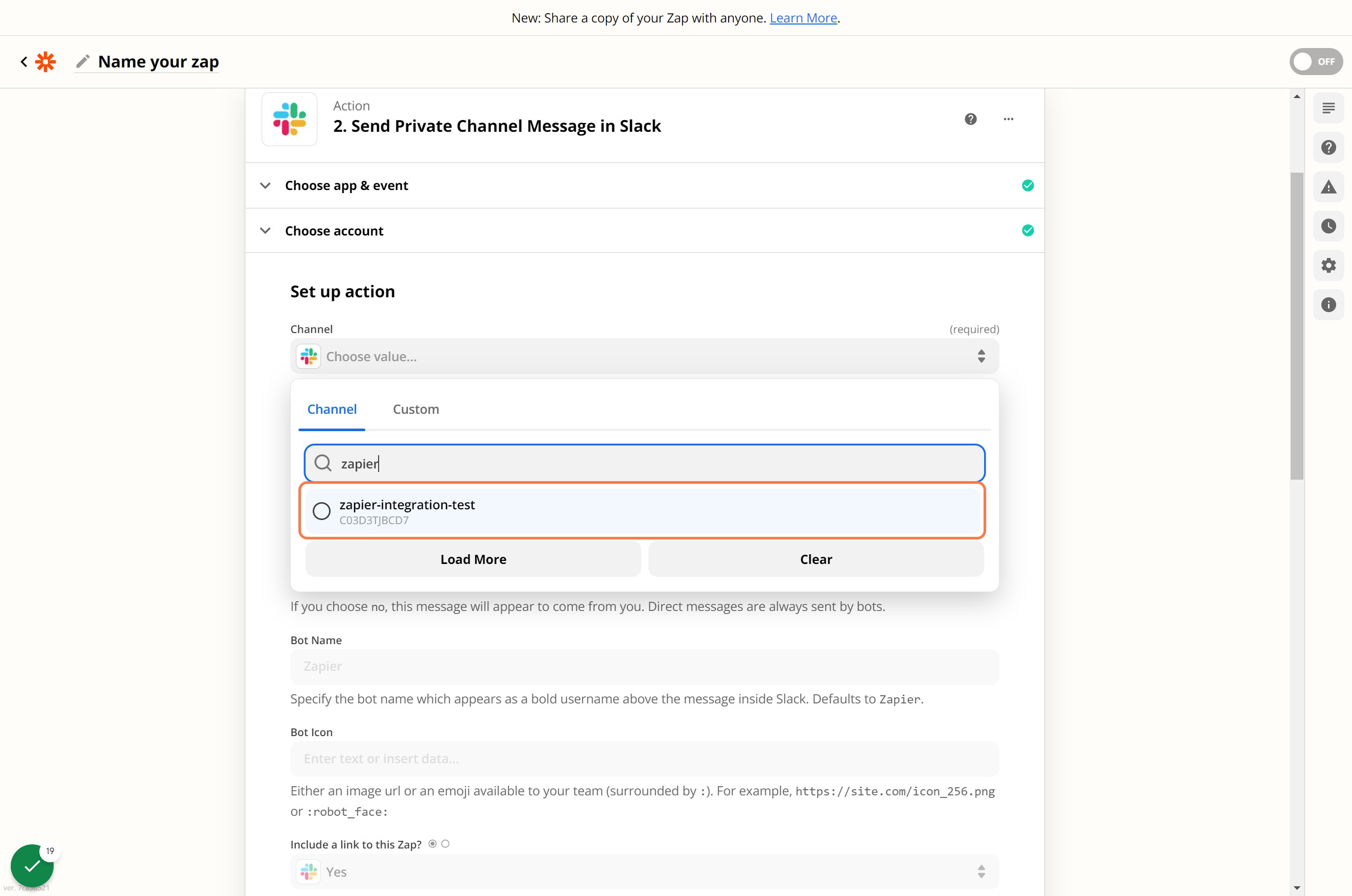Open the sidebar help question mark icon
The image size is (1352, 896).
[1328, 148]
